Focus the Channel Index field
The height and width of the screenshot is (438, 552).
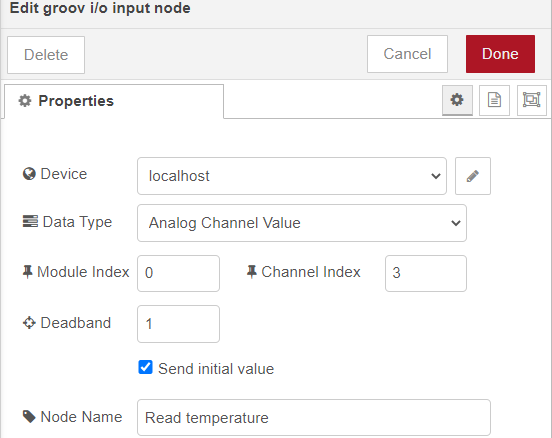426,273
